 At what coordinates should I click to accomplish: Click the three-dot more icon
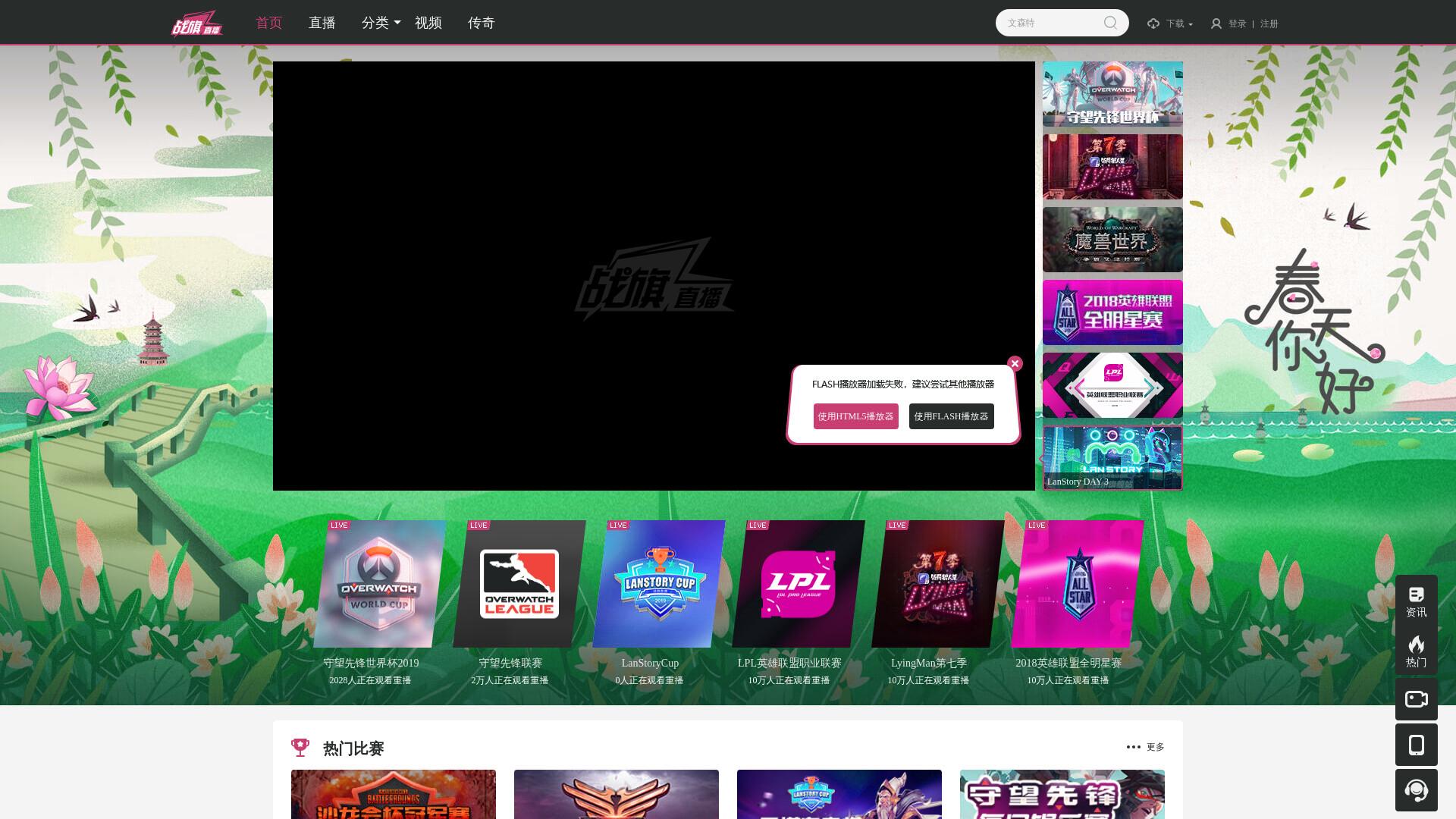(x=1133, y=747)
